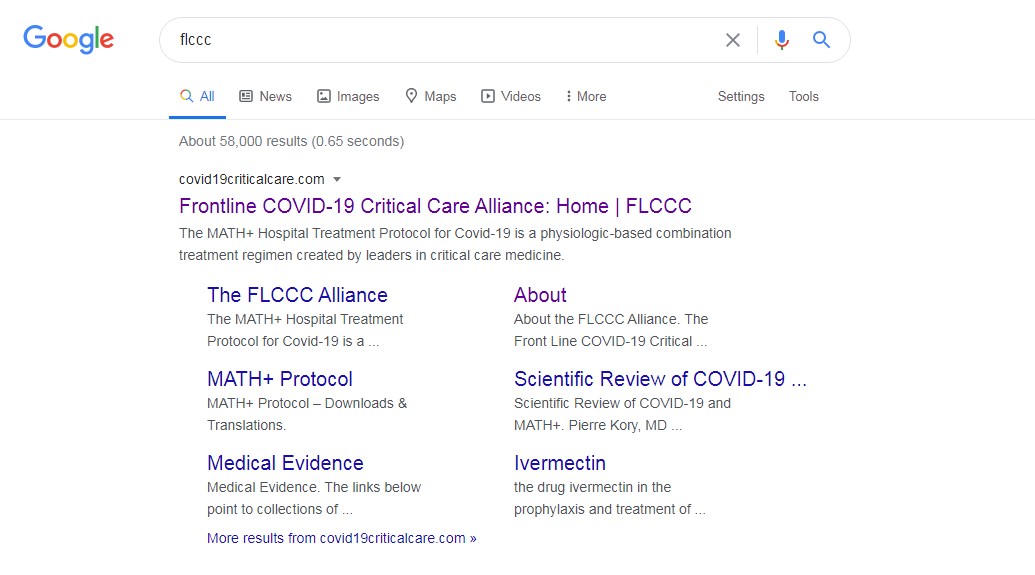Open the Settings menu
This screenshot has width=1035, height=575.
pyautogui.click(x=740, y=96)
